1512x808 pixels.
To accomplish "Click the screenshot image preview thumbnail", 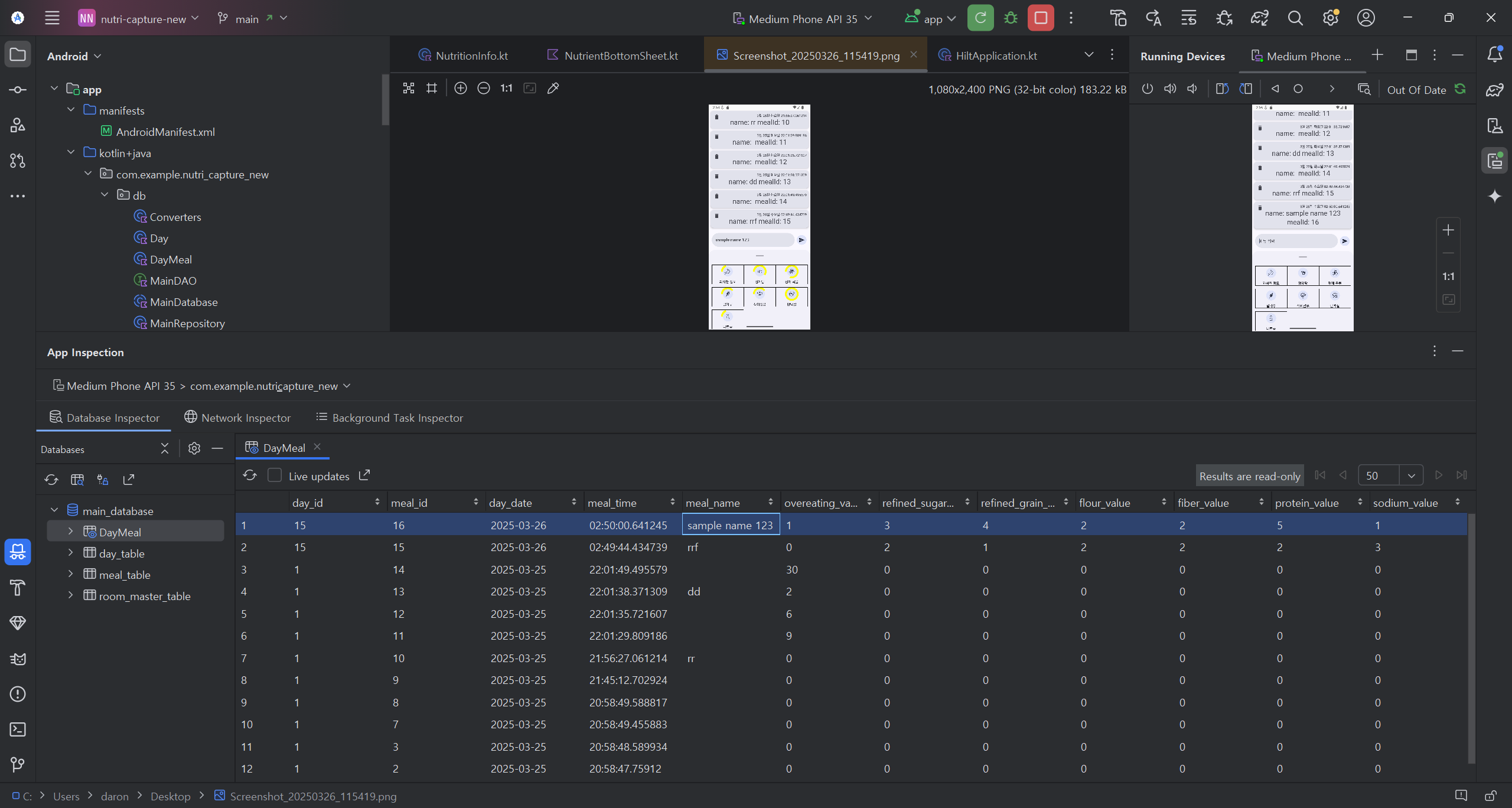I will tap(760, 217).
